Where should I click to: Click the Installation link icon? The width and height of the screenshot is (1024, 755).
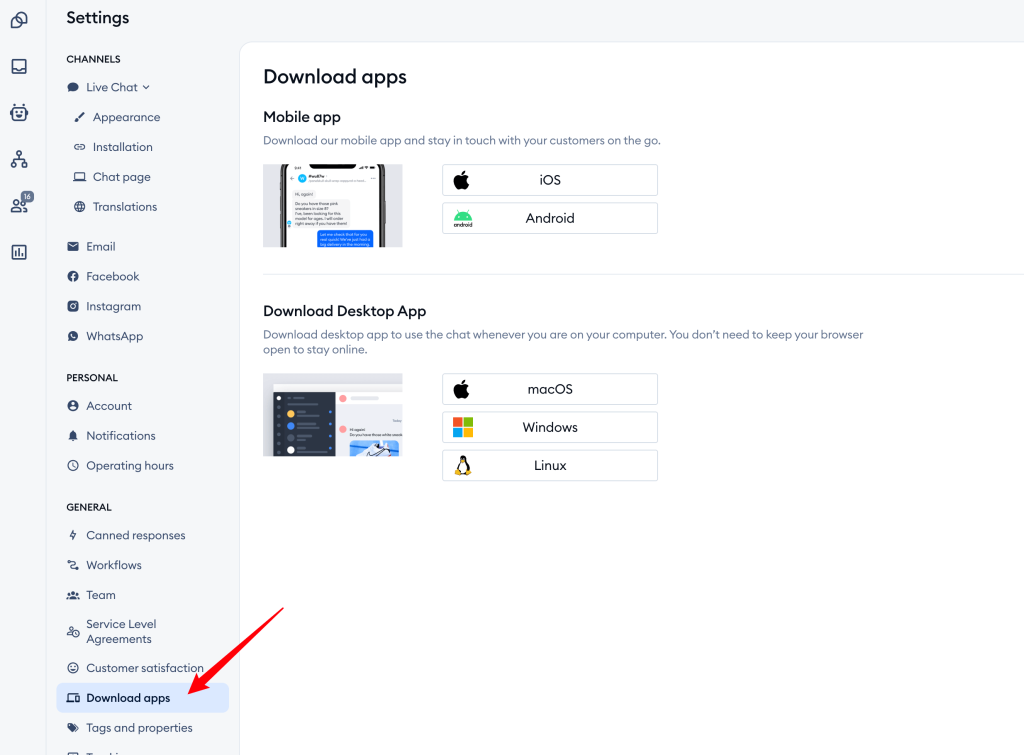pyautogui.click(x=80, y=147)
